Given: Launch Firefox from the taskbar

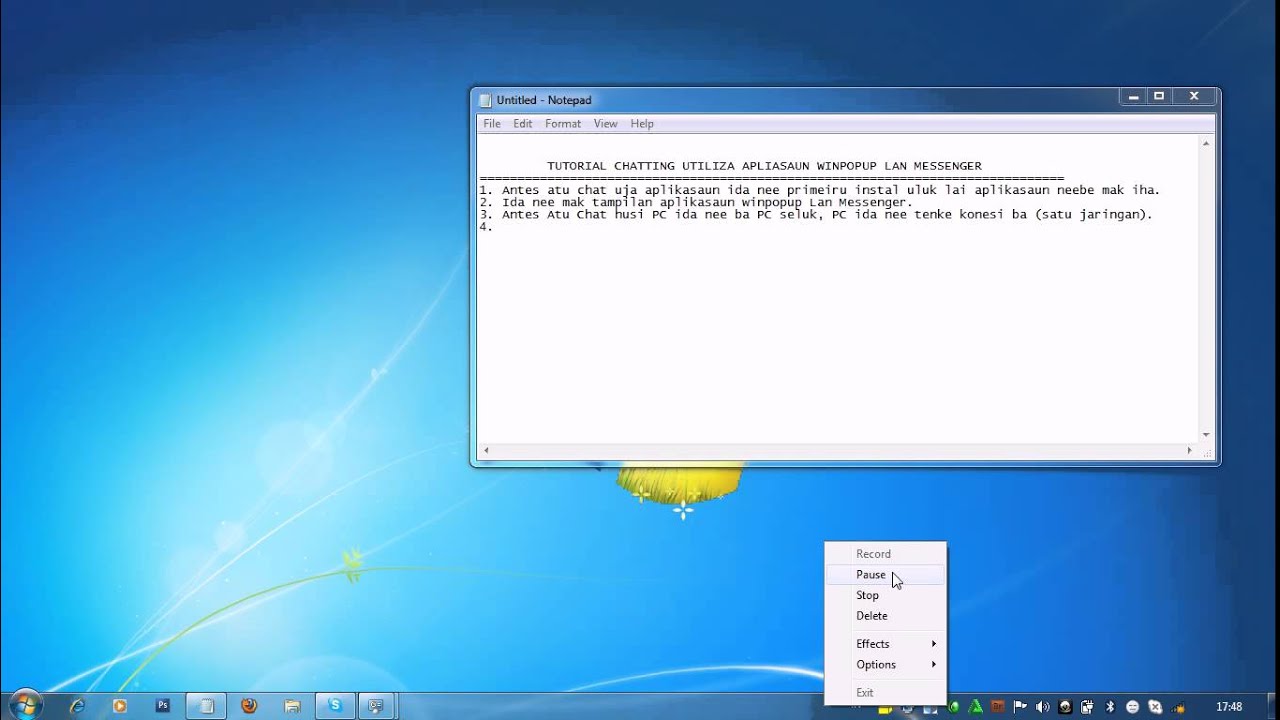Looking at the screenshot, I should click(249, 706).
